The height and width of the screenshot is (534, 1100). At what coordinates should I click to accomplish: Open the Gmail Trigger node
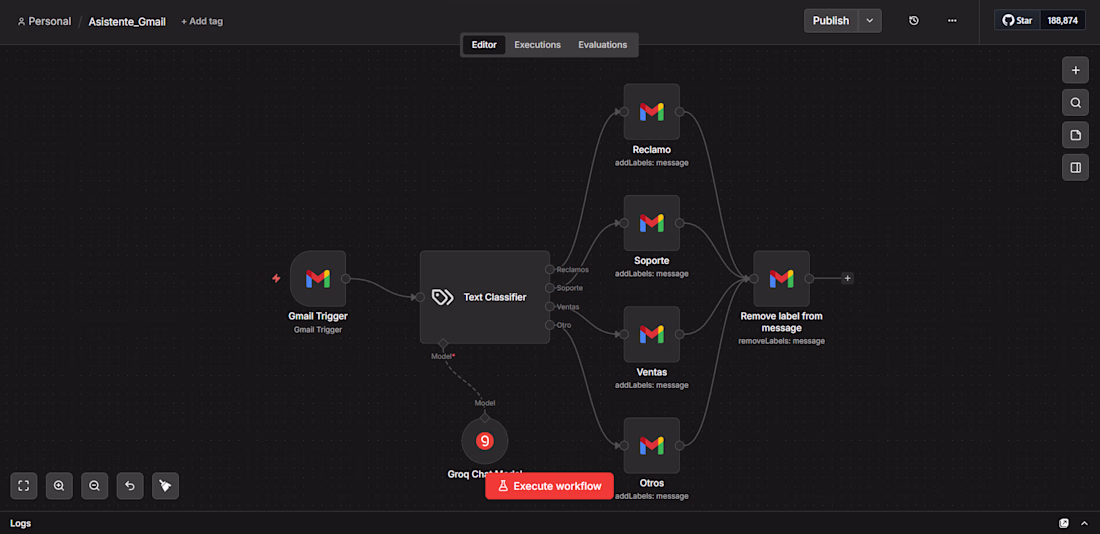coord(318,279)
